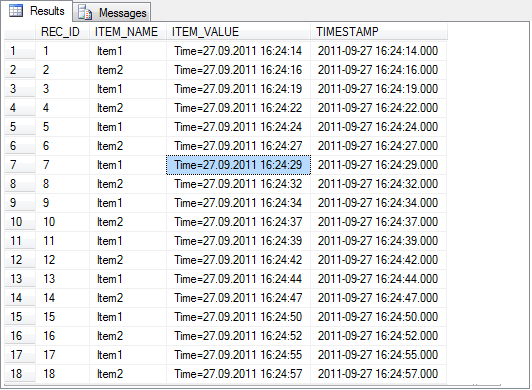The height and width of the screenshot is (390, 532).
Task: Select the ITEM_VALUE column header
Action: click(239, 32)
